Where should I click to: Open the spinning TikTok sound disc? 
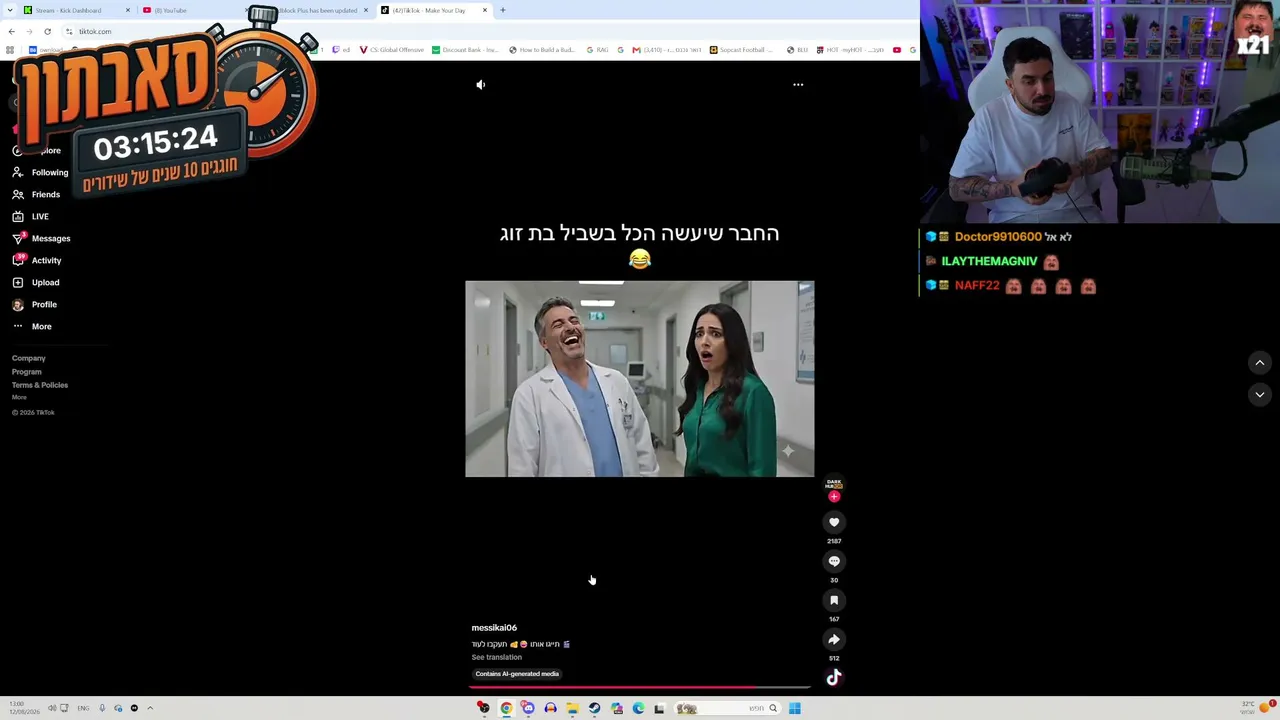(834, 678)
